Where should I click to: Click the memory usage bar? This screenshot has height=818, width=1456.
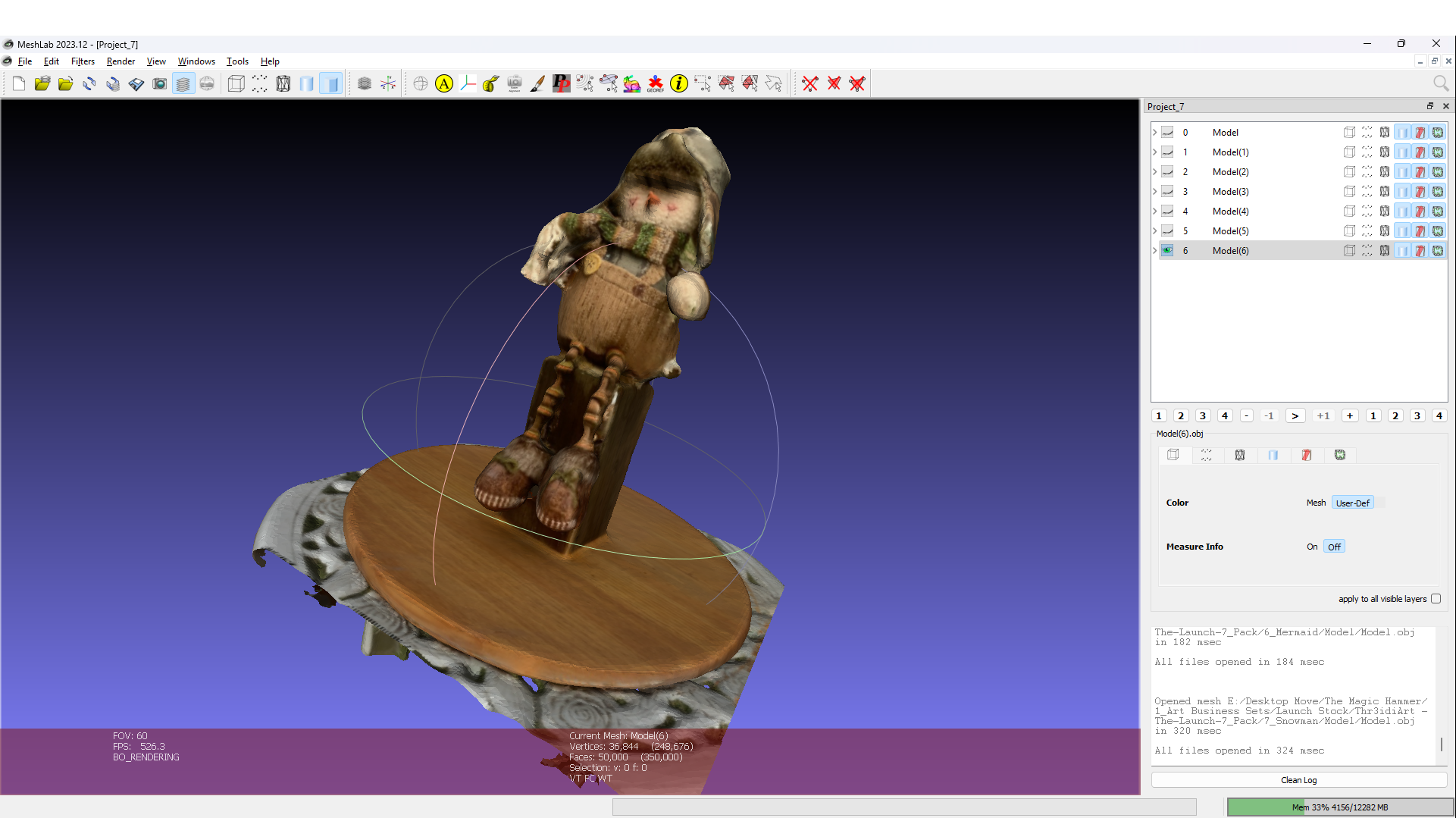[x=1340, y=807]
